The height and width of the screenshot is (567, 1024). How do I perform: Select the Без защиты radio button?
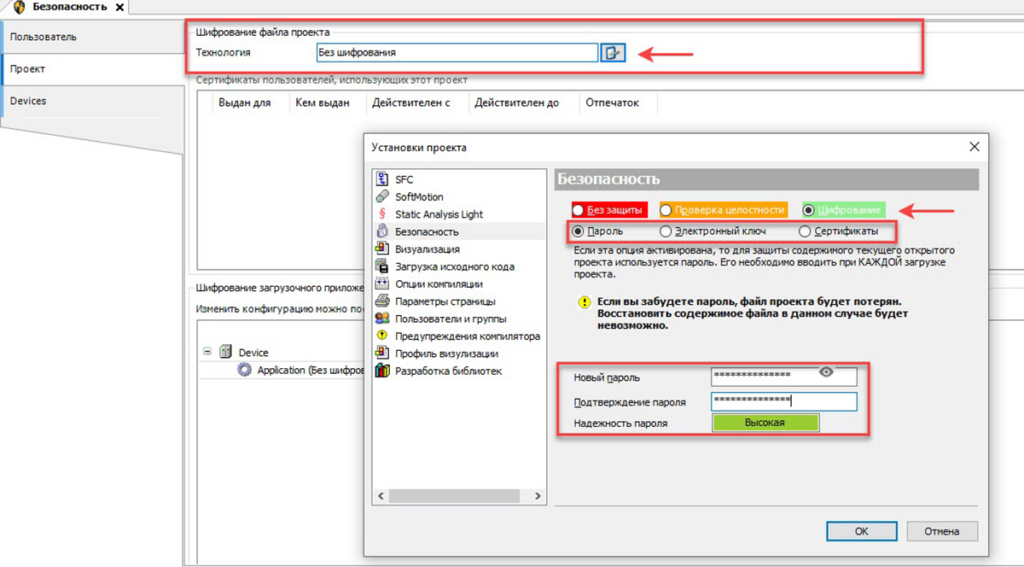pyautogui.click(x=579, y=210)
